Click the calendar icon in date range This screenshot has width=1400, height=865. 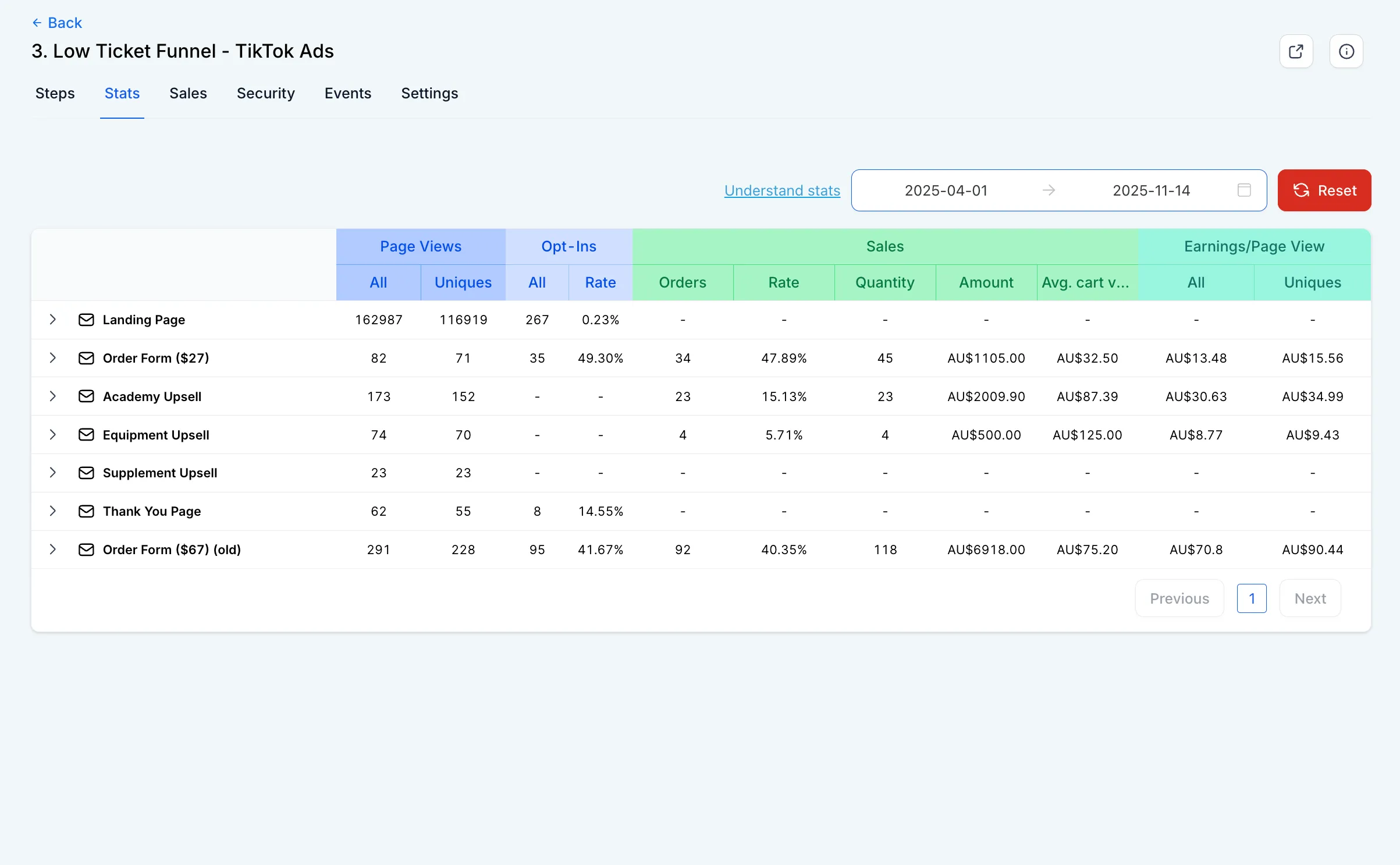(1244, 190)
